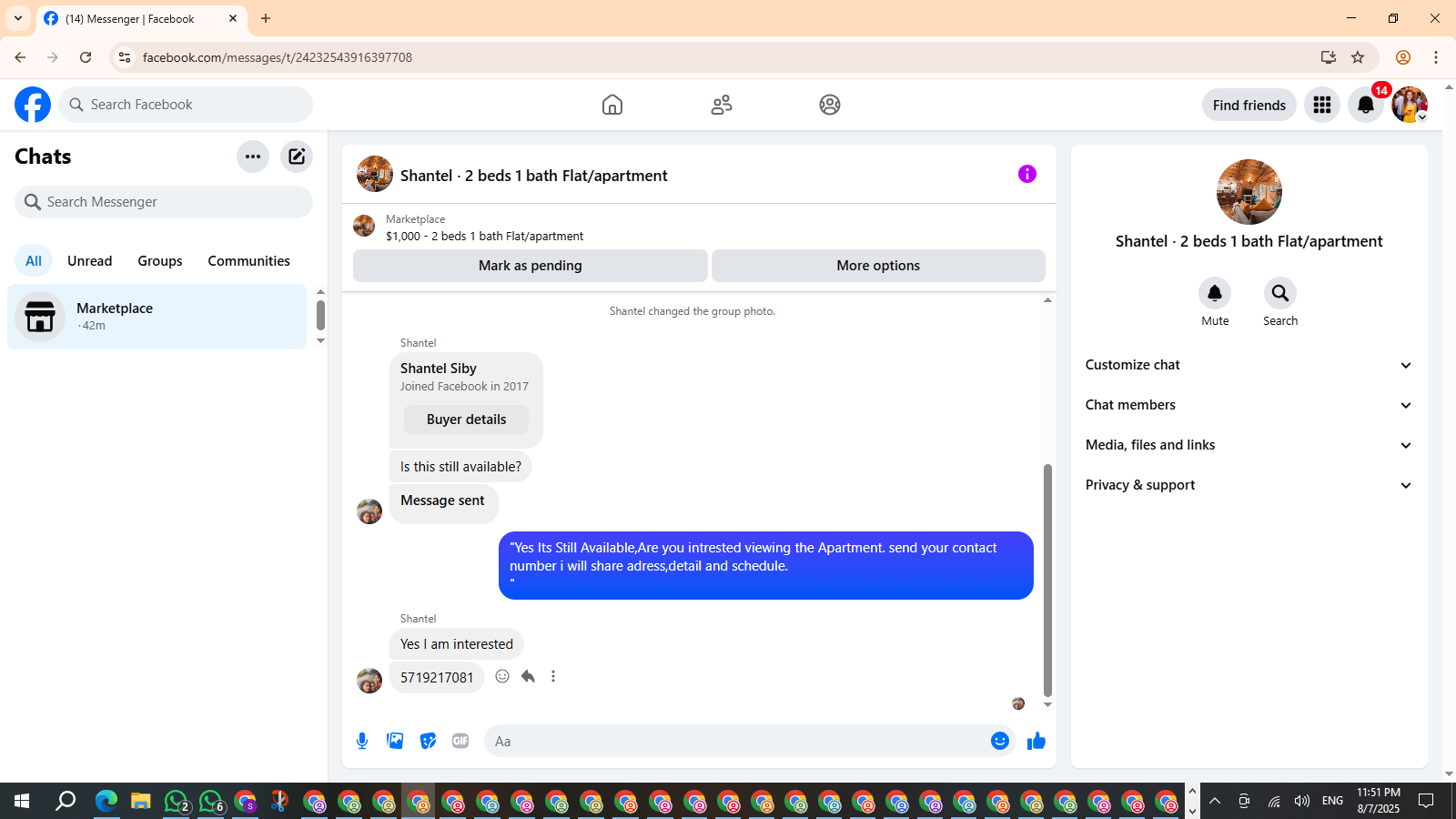Switch to the Communities chats tab
The height and width of the screenshot is (819, 1456).
tap(249, 261)
